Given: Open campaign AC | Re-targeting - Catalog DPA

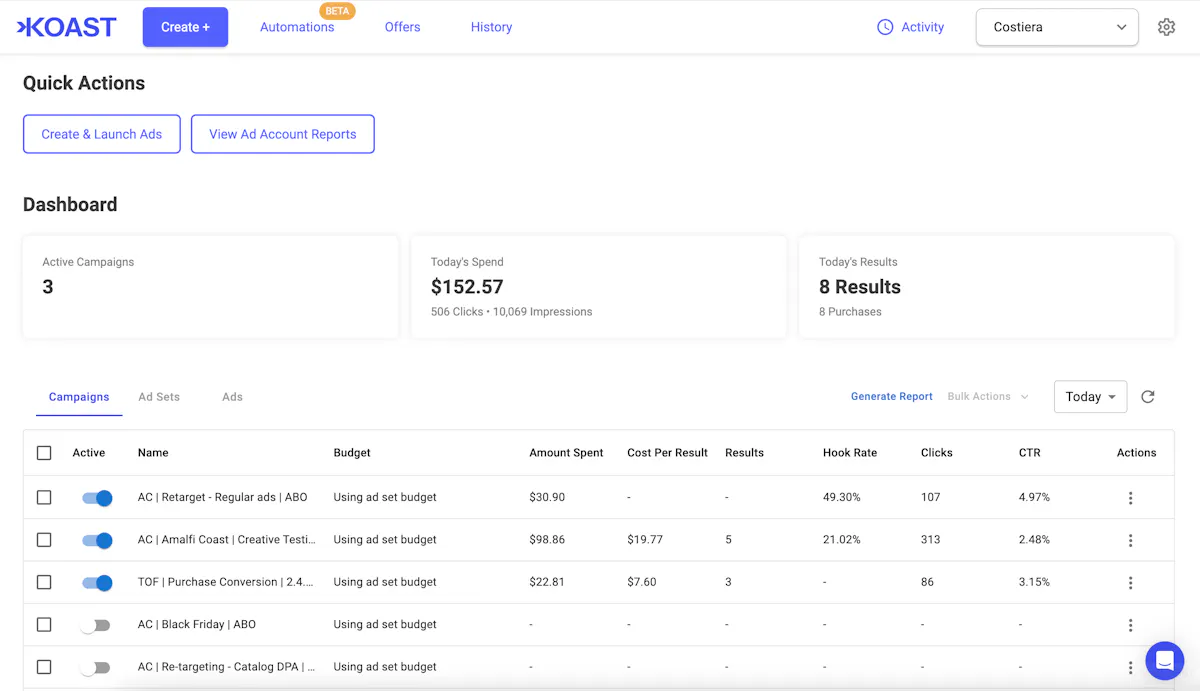Looking at the screenshot, I should 227,666.
